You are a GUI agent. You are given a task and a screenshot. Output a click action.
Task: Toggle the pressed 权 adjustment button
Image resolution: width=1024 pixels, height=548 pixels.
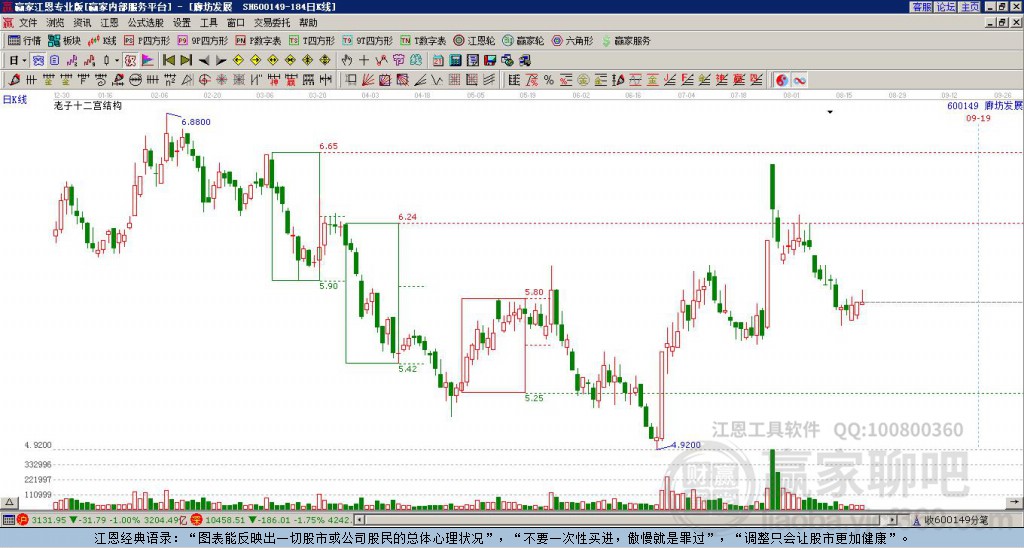tap(130, 61)
